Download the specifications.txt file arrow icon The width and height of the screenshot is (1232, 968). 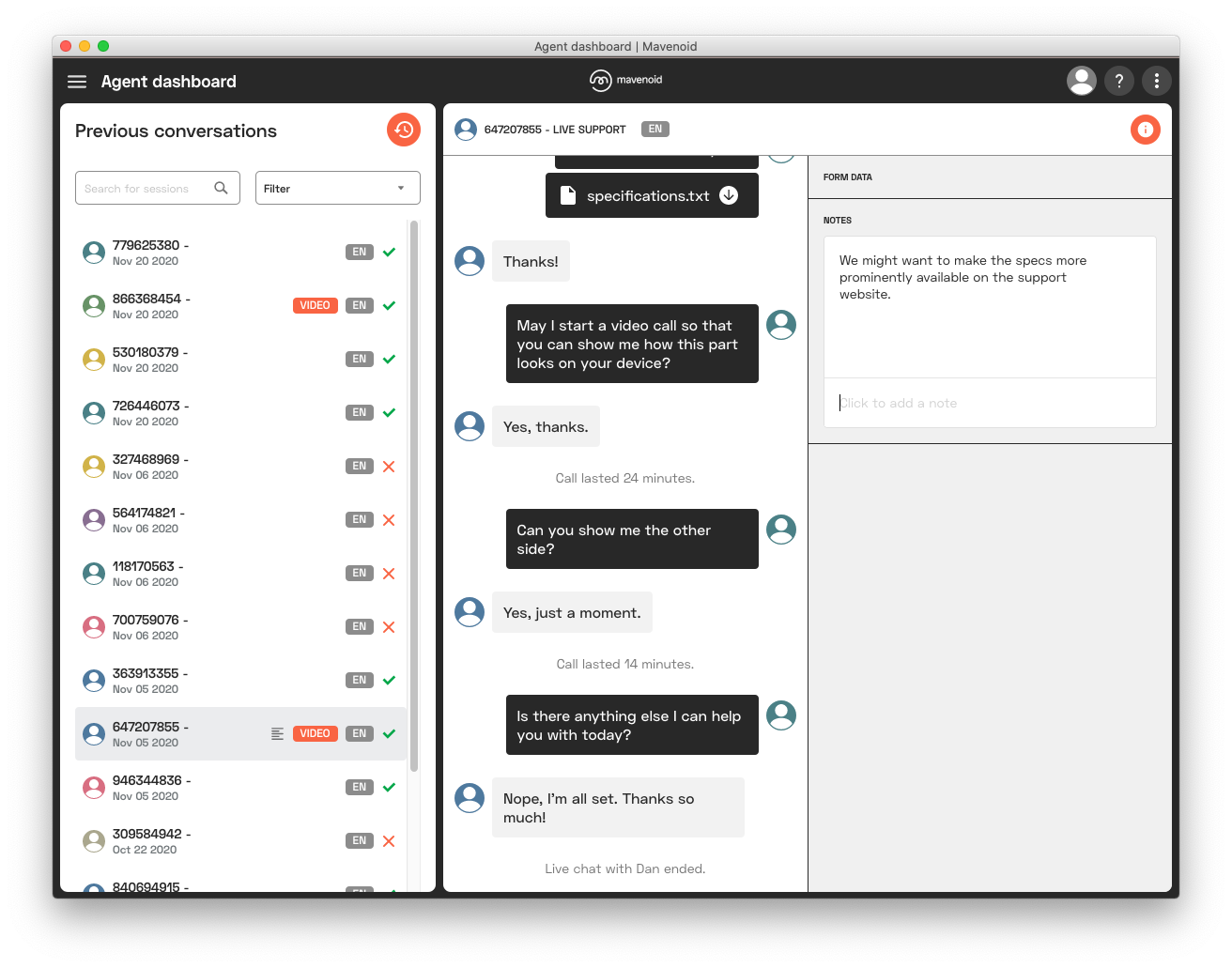(729, 195)
